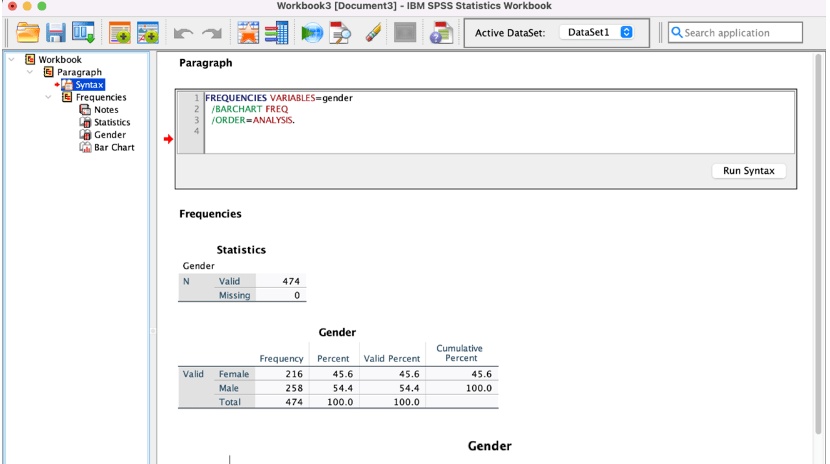Save the workbook with the floppy disk icon
Viewport: 830px width, 464px height.
click(56, 33)
